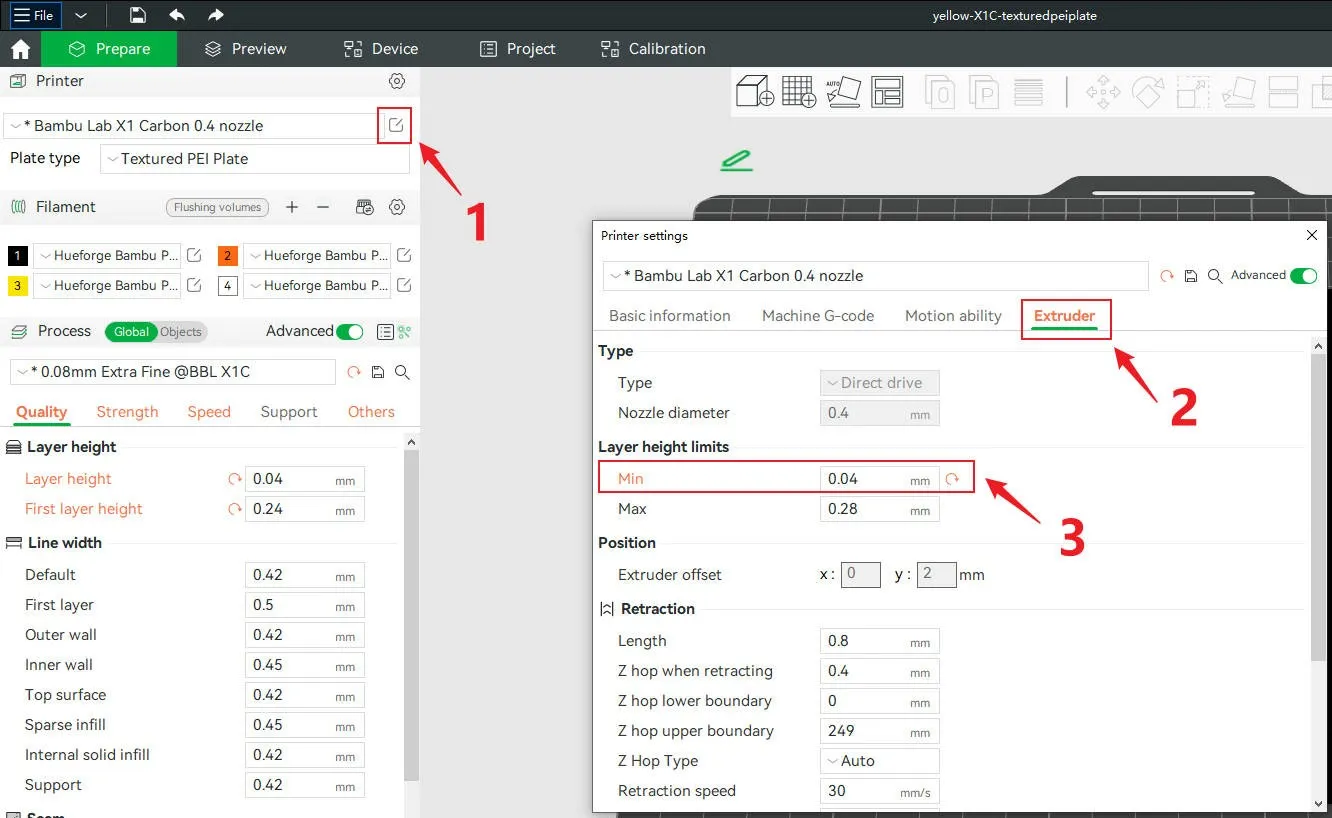Open filament 4 preset dropdown

point(317,286)
